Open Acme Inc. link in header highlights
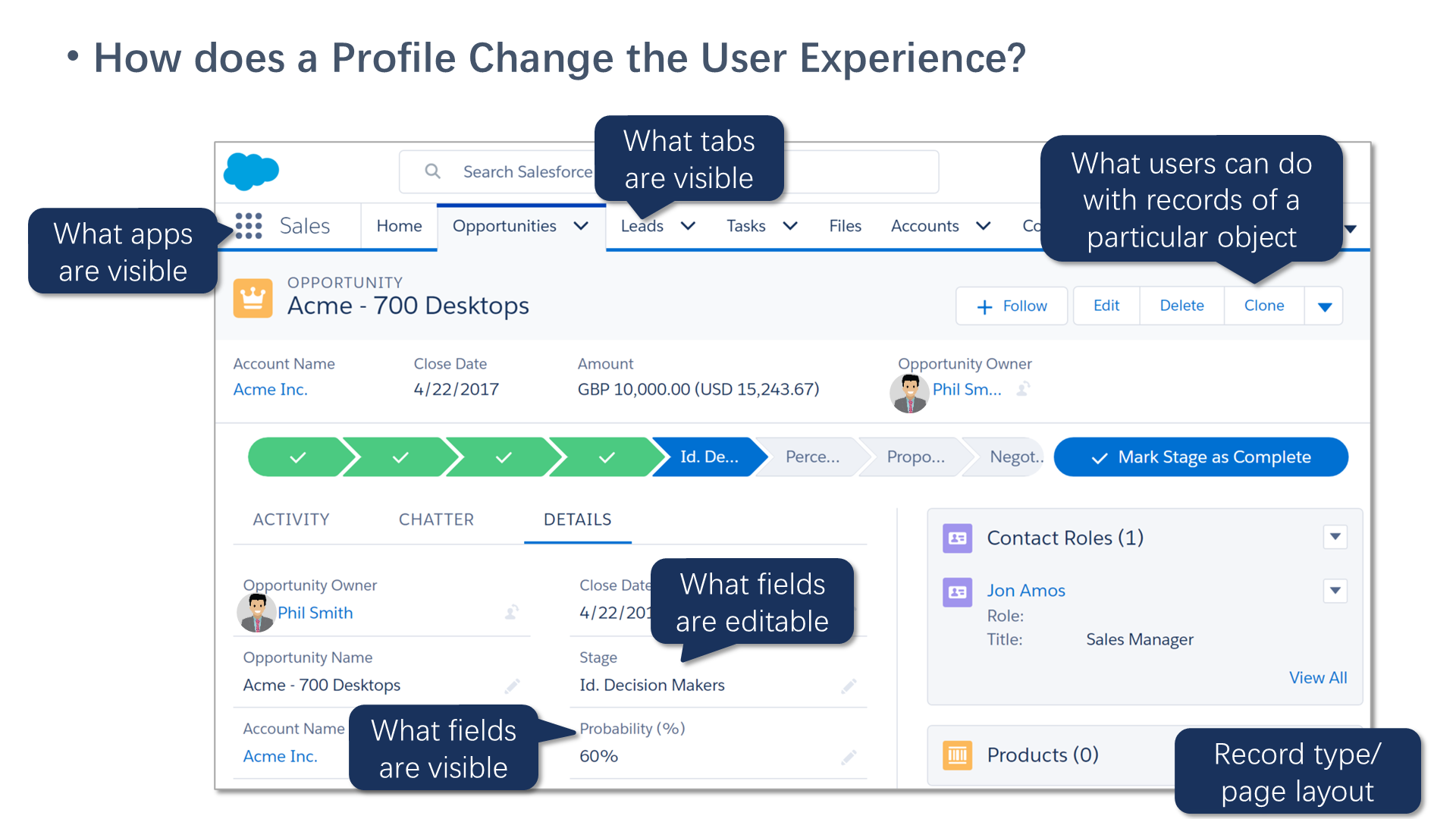 pos(270,390)
